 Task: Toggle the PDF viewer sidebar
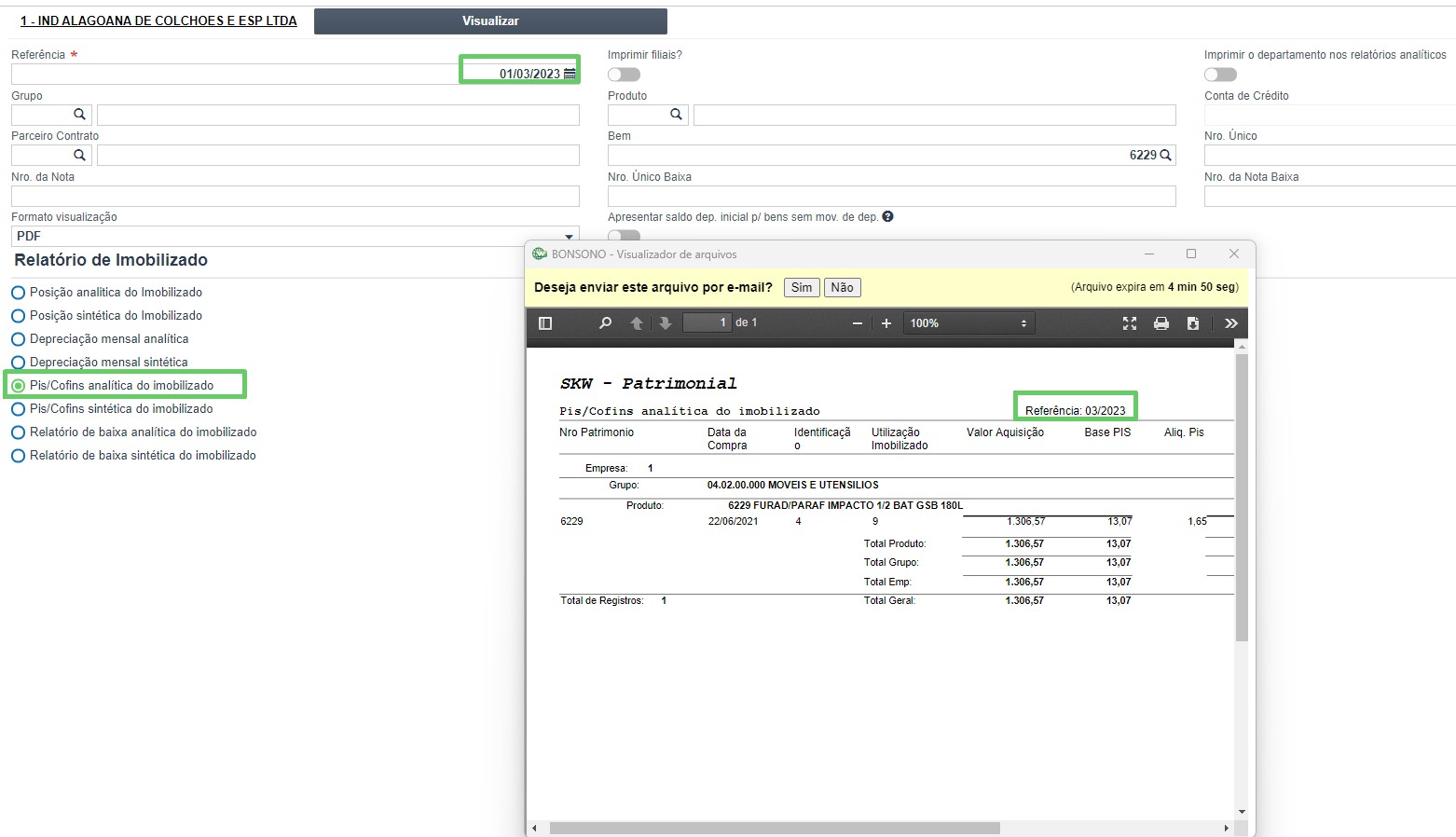(x=545, y=323)
